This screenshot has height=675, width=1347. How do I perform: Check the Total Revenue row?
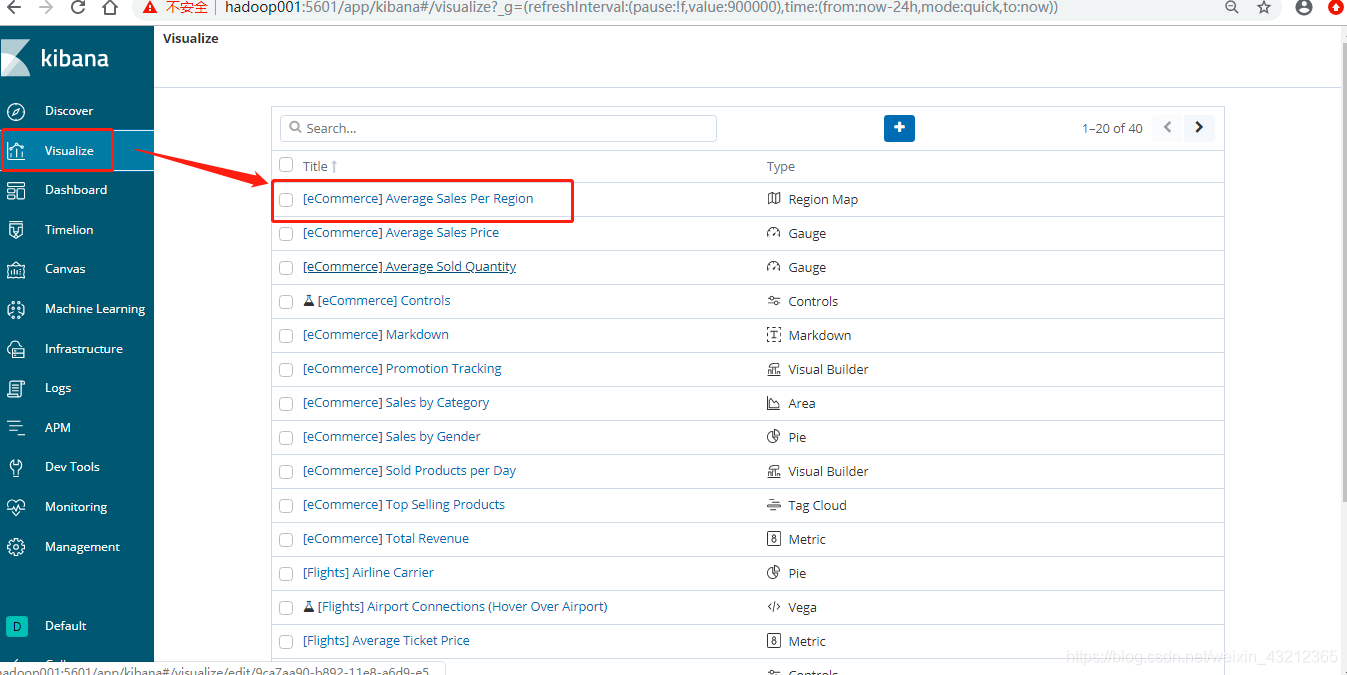click(x=286, y=540)
